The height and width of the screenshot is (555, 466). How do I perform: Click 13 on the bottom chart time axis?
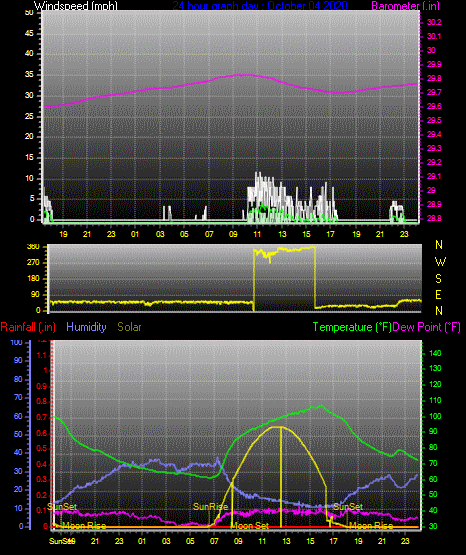286,541
